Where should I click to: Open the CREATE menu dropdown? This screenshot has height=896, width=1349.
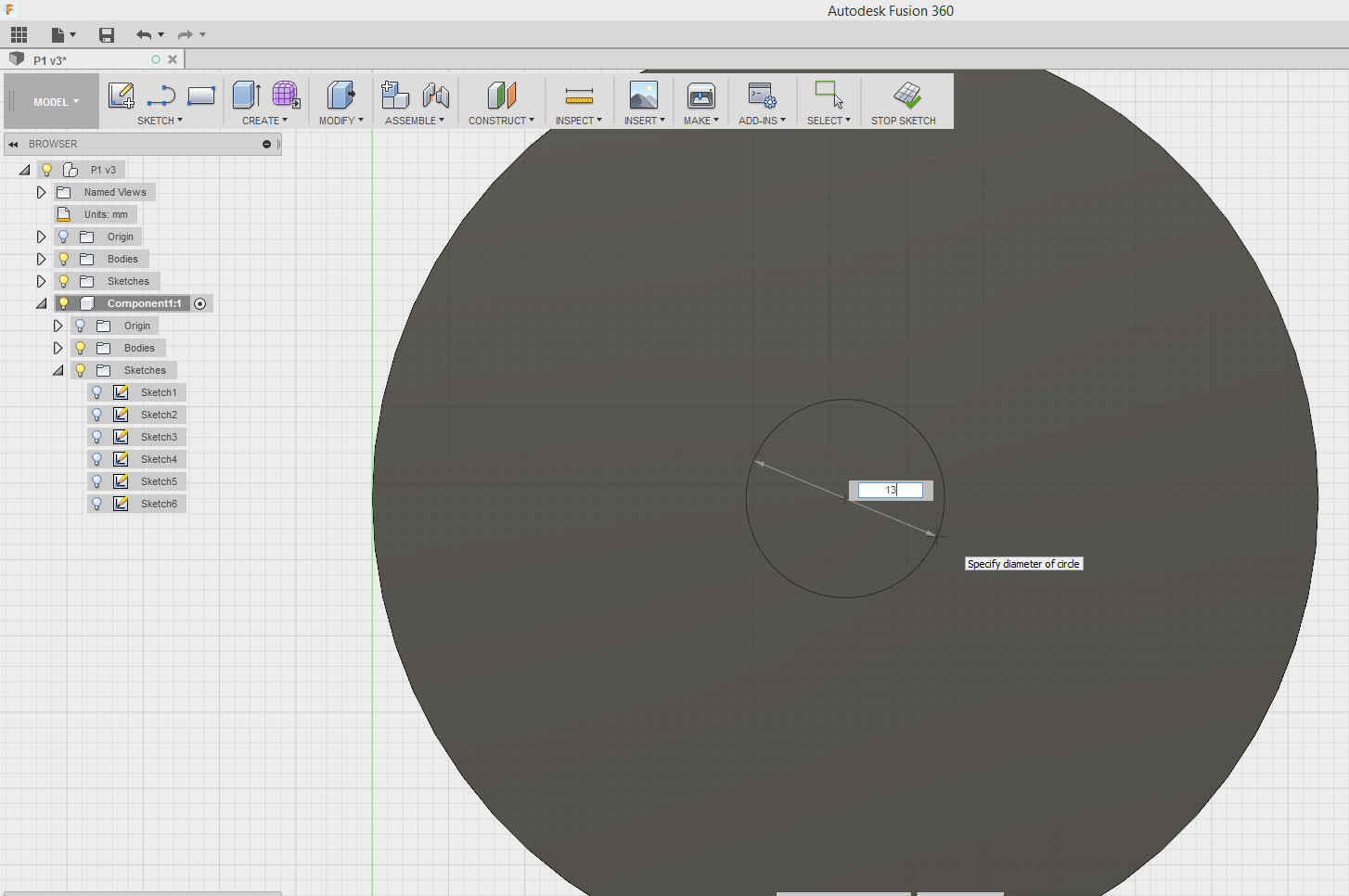pos(264,121)
